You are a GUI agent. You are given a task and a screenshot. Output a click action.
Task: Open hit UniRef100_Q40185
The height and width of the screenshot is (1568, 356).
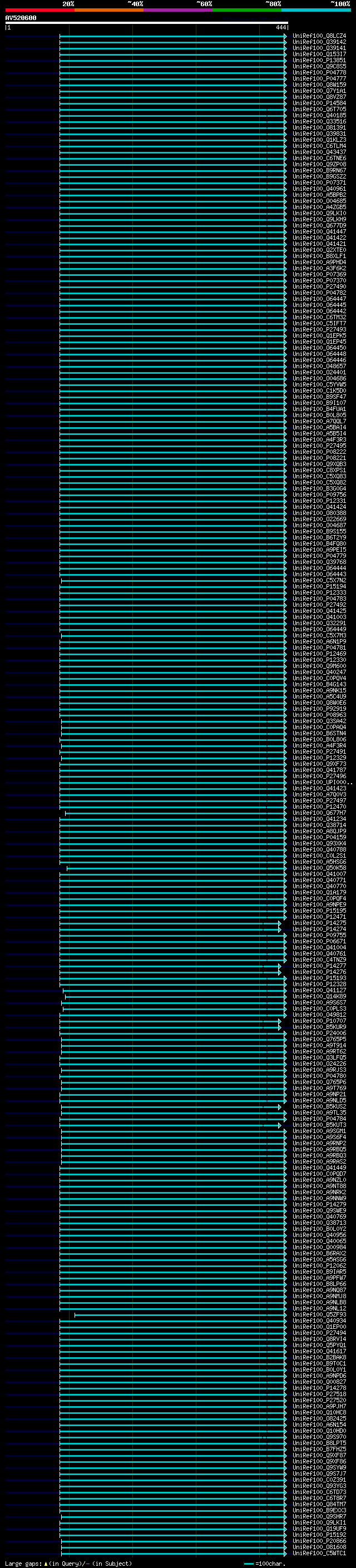319,115
